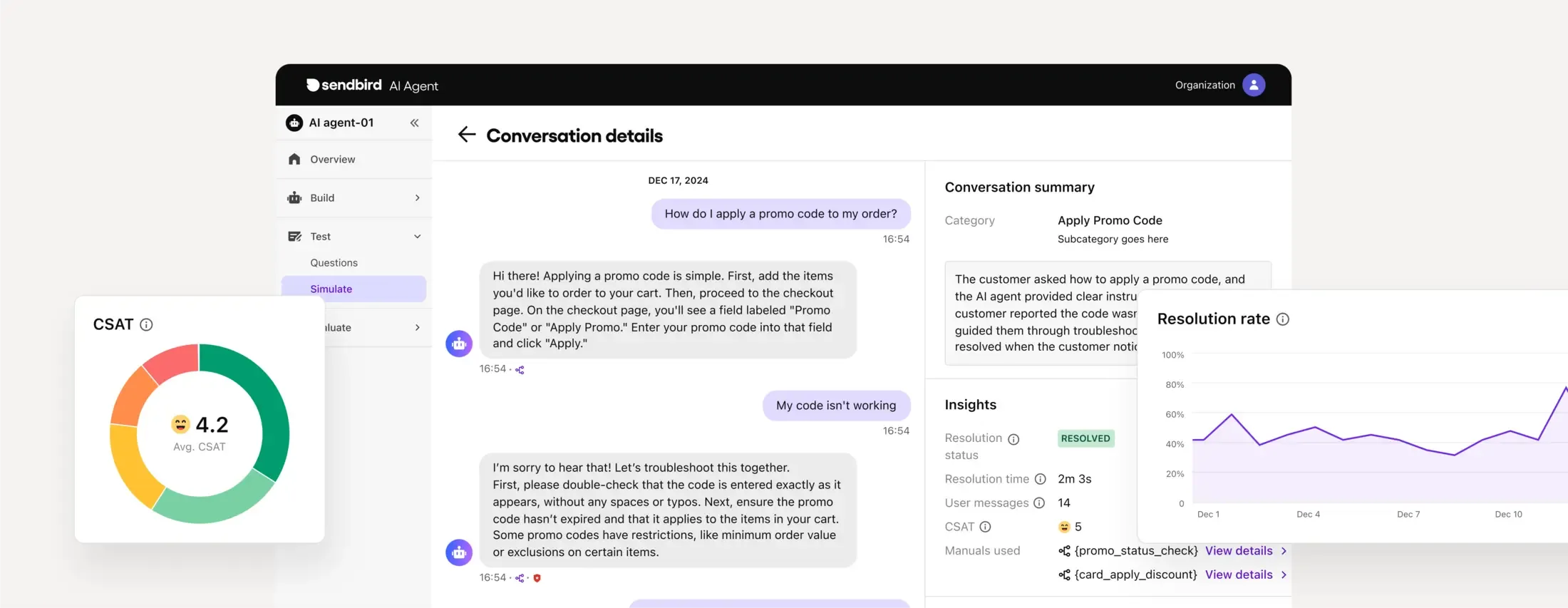The width and height of the screenshot is (1568, 608).
Task: Collapse the Test menu section
Action: tap(417, 237)
